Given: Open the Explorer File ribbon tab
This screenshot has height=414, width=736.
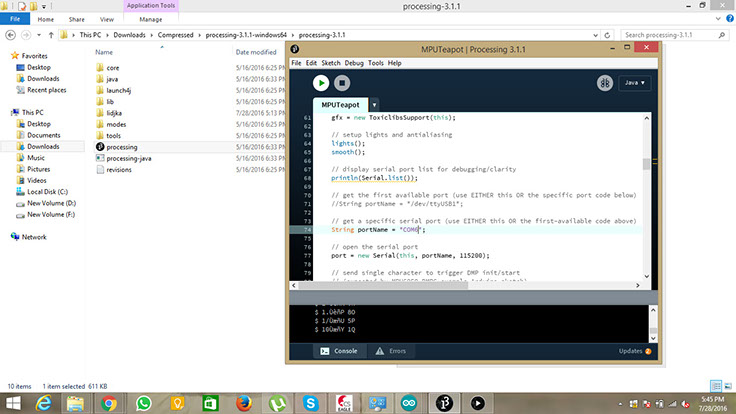Looking at the screenshot, I should [15, 19].
